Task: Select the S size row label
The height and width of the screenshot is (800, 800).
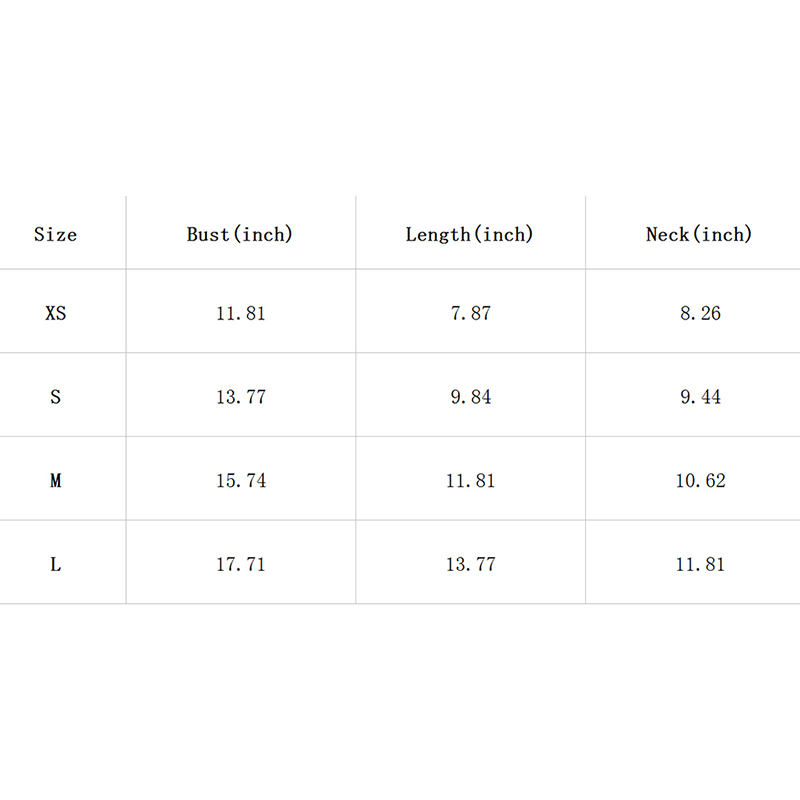Action: (x=55, y=397)
